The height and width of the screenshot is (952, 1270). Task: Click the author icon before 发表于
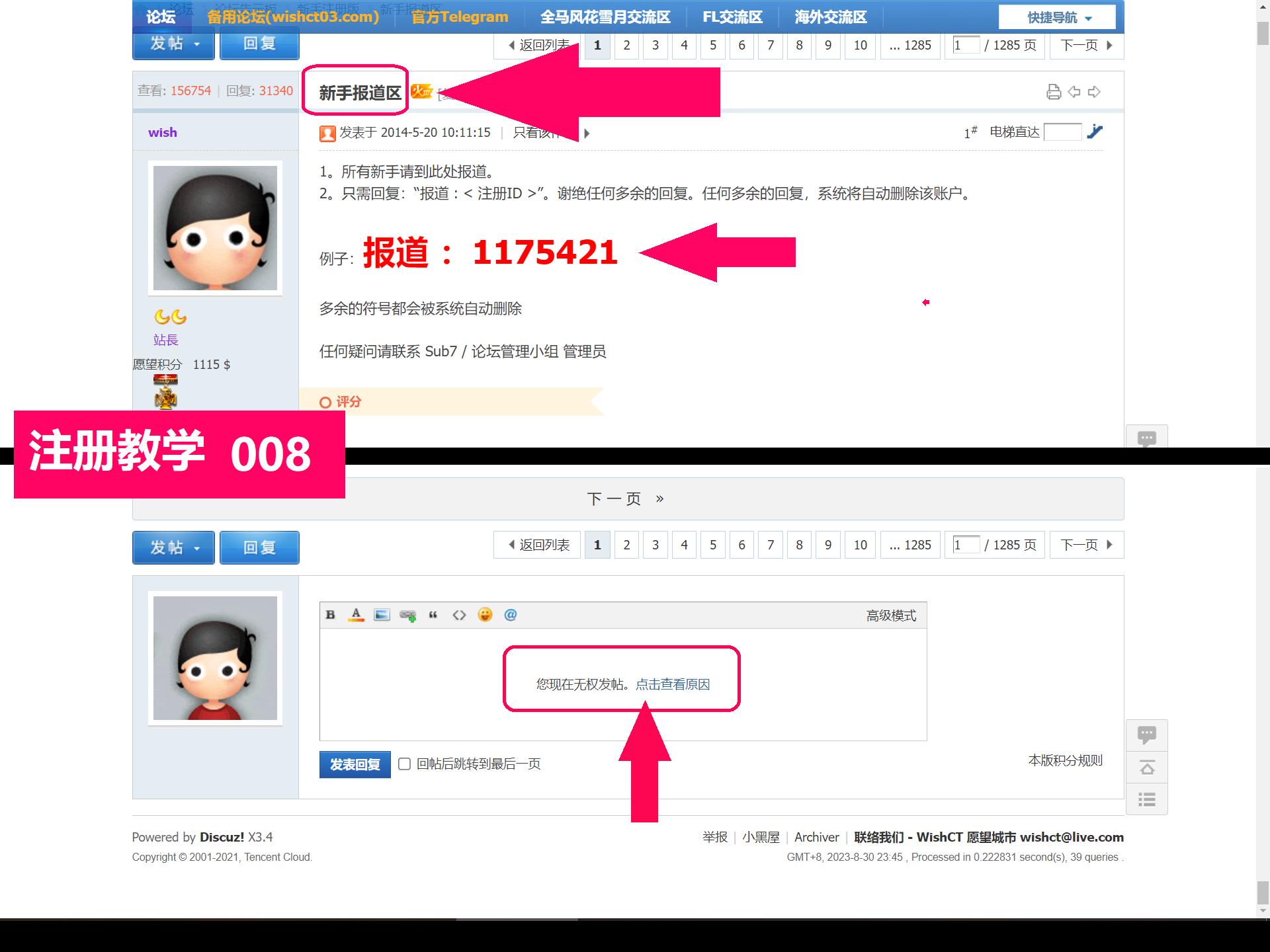click(327, 134)
